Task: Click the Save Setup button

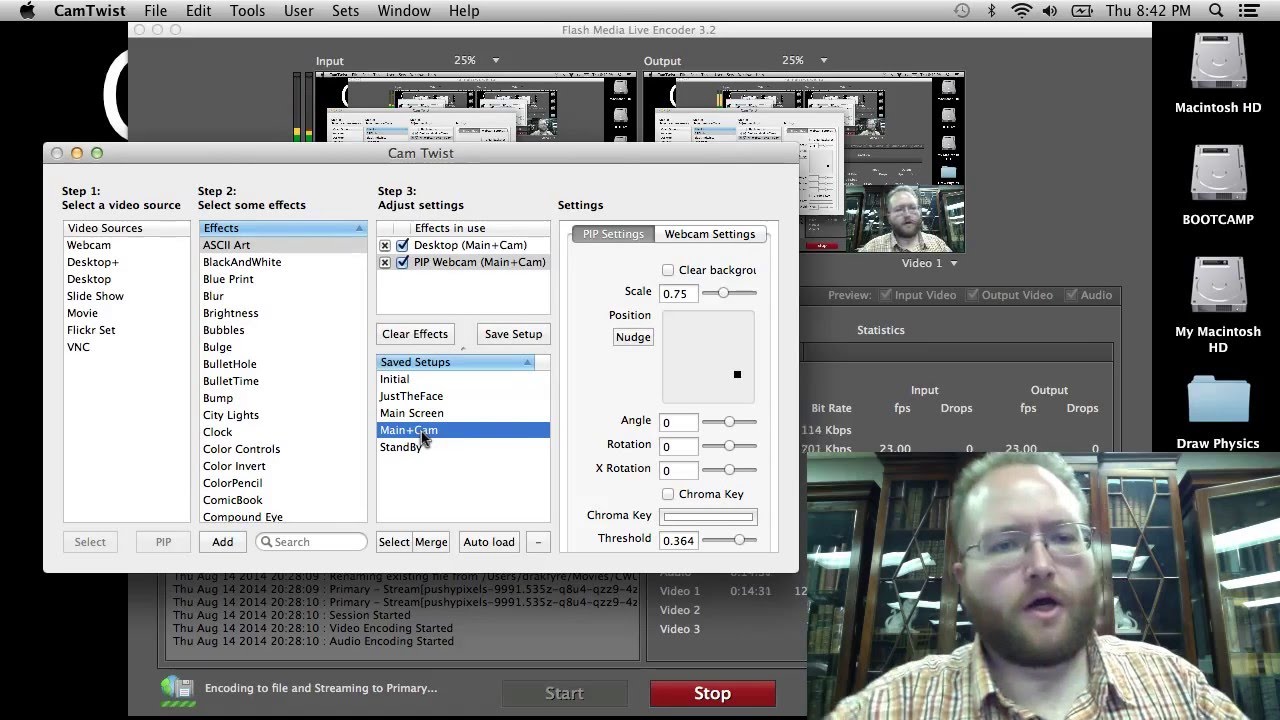Action: coord(513,334)
